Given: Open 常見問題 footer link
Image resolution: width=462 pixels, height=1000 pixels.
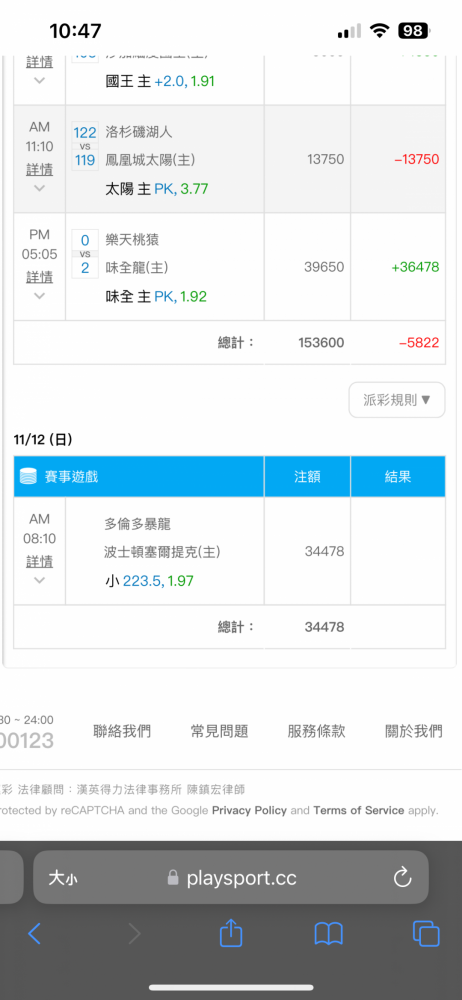Looking at the screenshot, I should click(220, 731).
